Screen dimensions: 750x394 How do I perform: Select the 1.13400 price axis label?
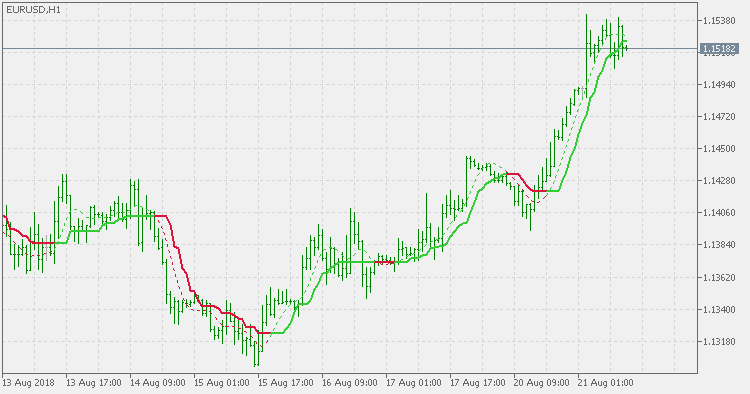click(x=719, y=309)
